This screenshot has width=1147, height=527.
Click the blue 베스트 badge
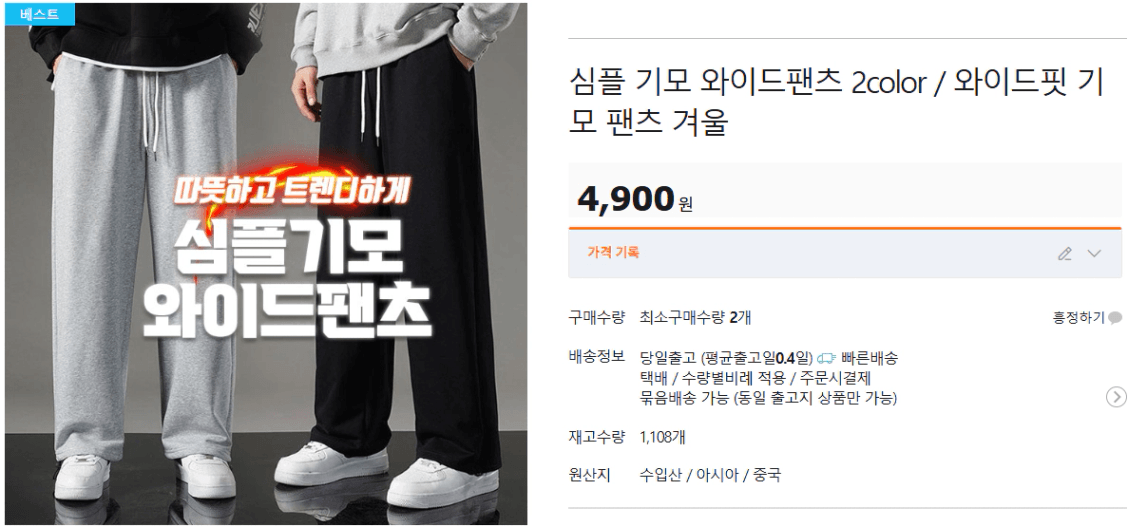coord(40,13)
